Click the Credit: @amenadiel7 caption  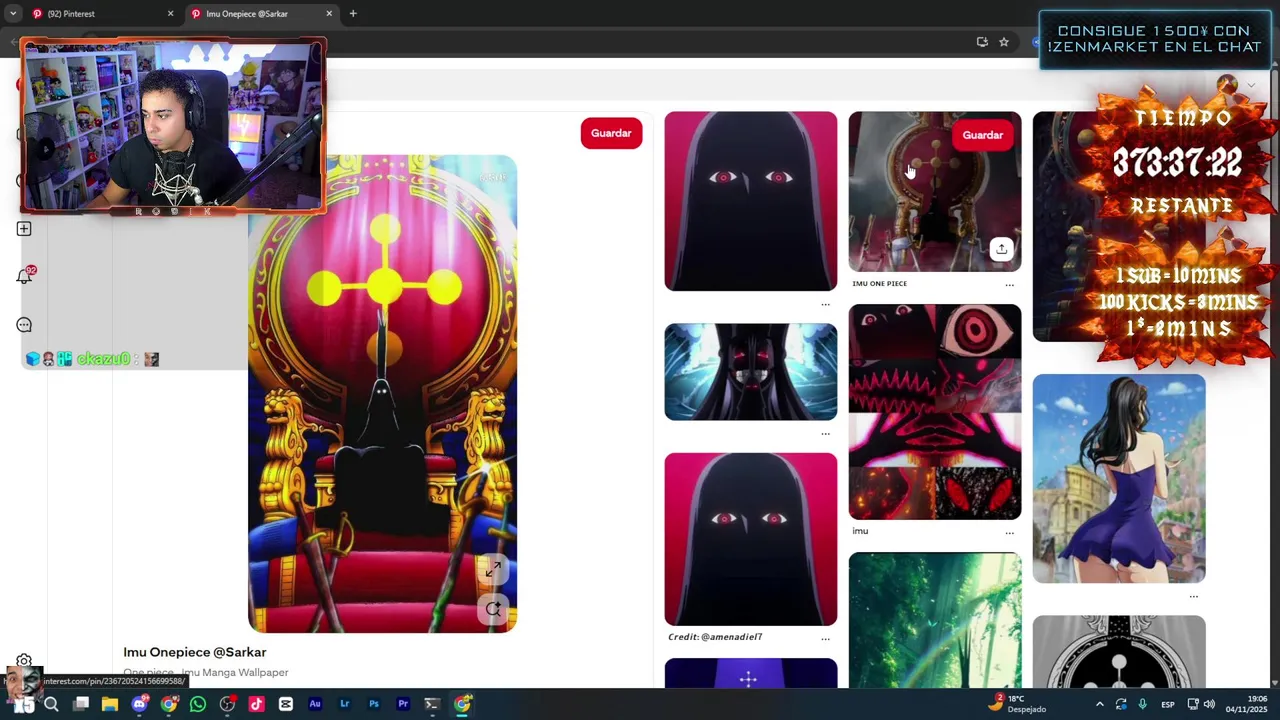coord(715,637)
